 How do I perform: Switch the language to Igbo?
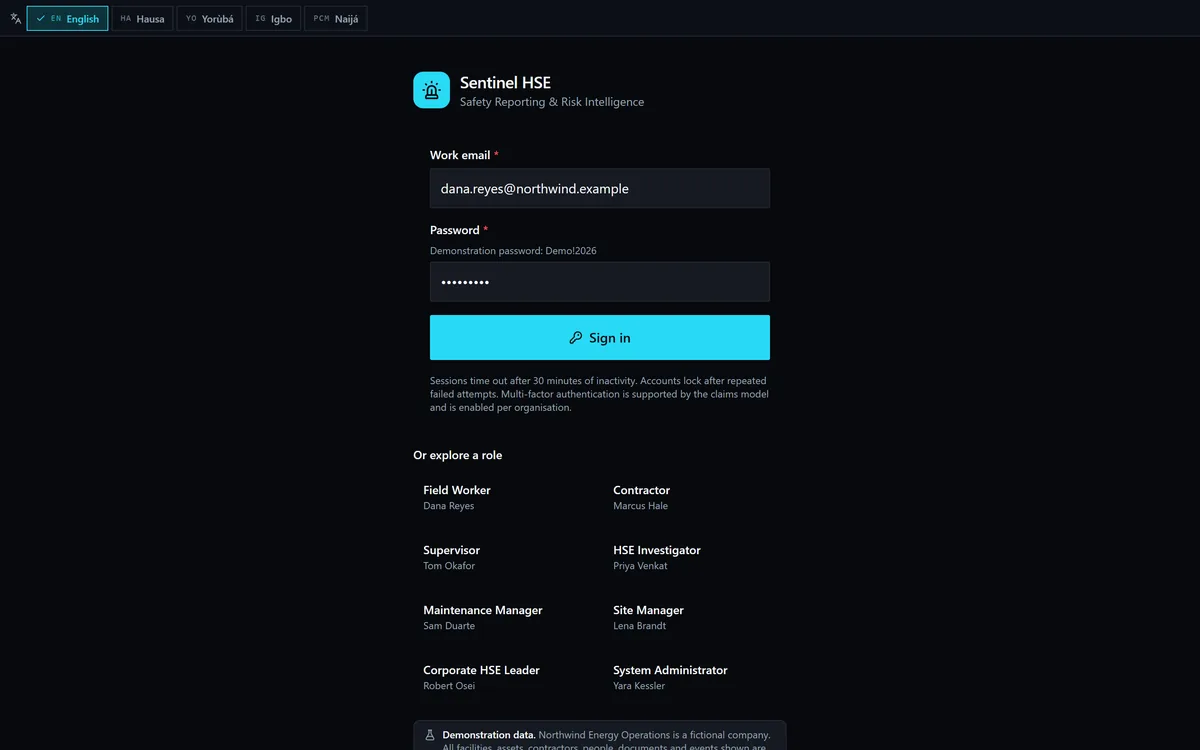pyautogui.click(x=273, y=18)
